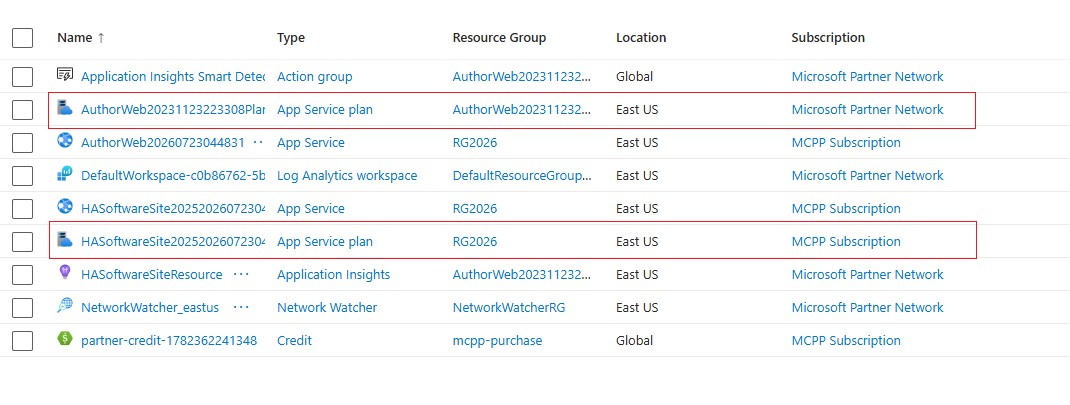The height and width of the screenshot is (405, 1070).
Task: Open the MCPP Subscription link in the Credit row
Action: point(846,340)
